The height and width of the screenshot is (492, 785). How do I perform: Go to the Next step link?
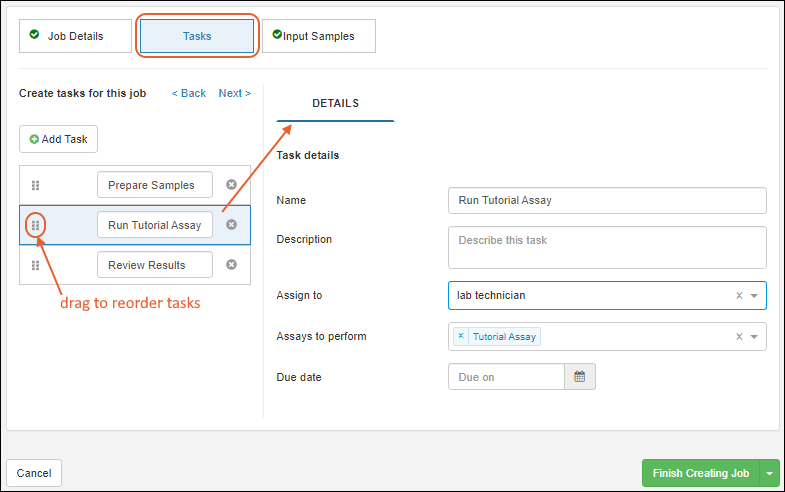pos(234,93)
